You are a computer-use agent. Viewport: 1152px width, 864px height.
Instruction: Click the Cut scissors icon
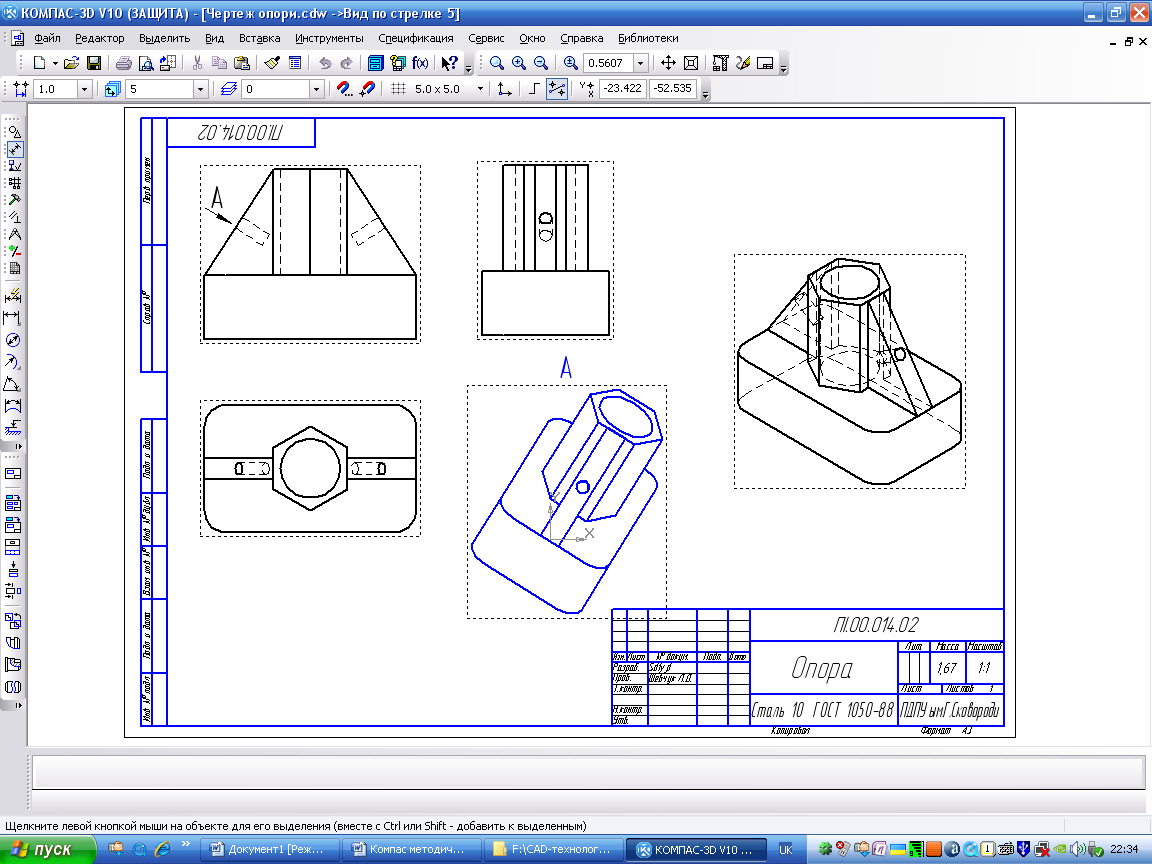198,63
